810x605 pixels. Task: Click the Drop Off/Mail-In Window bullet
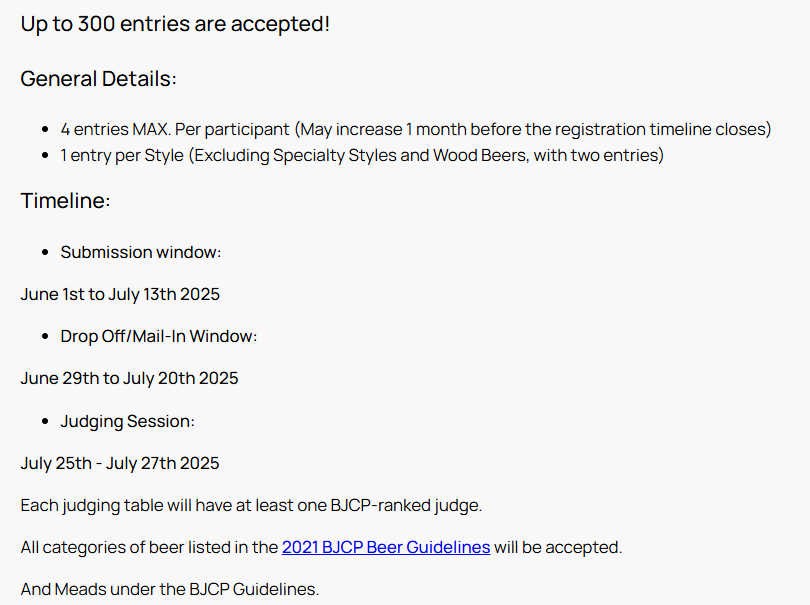pos(159,336)
